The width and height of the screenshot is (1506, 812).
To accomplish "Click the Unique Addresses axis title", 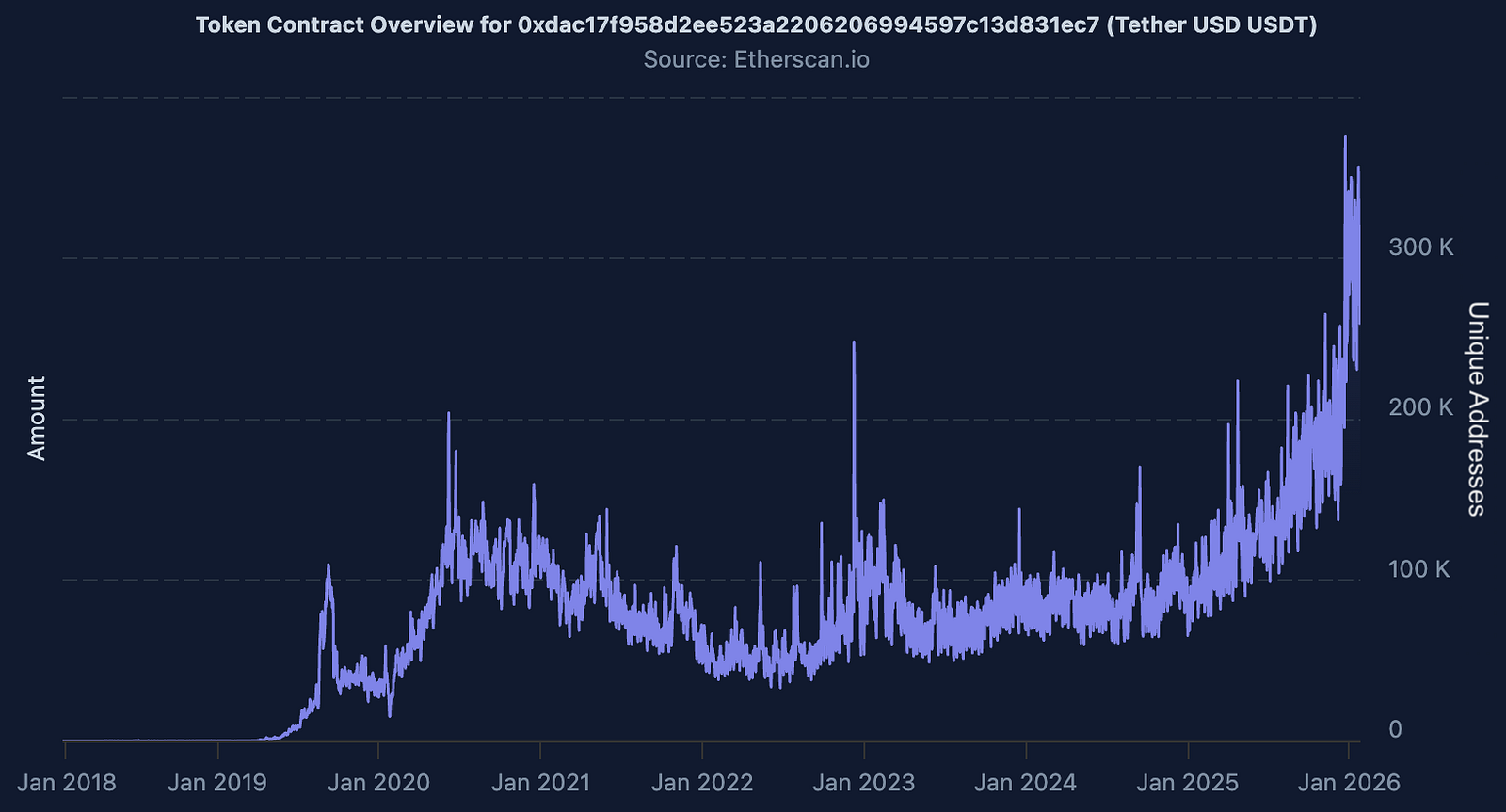I will pyautogui.click(x=1477, y=408).
